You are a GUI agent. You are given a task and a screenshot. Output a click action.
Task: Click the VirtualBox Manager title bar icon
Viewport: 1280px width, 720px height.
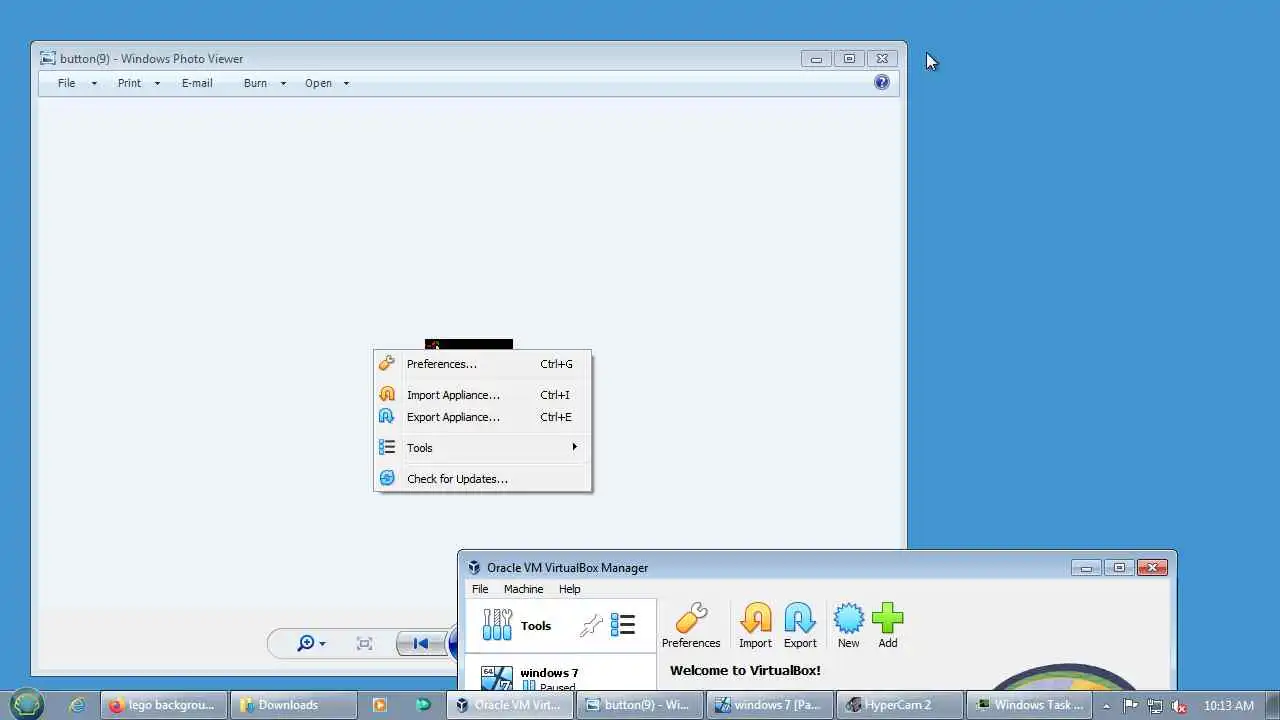tap(474, 567)
